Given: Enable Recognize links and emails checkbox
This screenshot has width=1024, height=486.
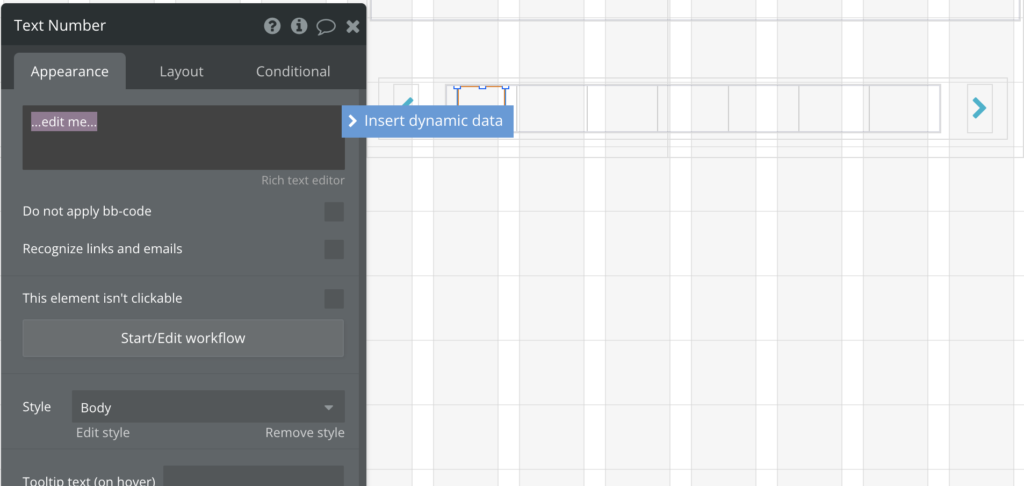Looking at the screenshot, I should click(334, 249).
